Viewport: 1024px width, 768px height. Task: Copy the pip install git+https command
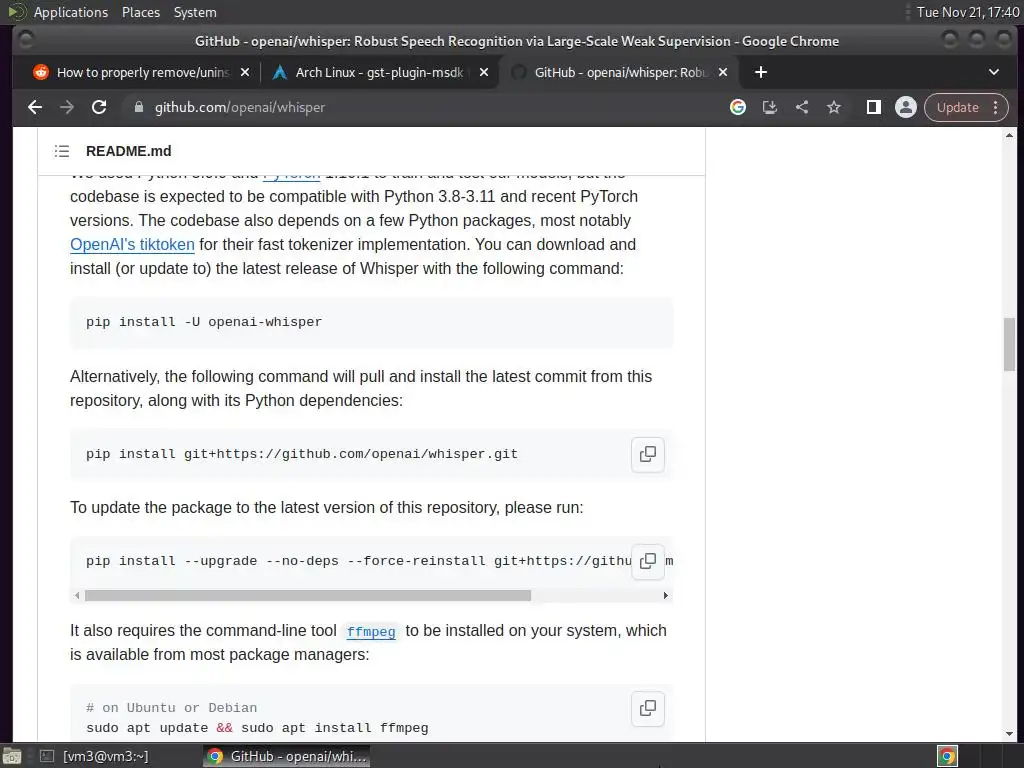point(648,454)
